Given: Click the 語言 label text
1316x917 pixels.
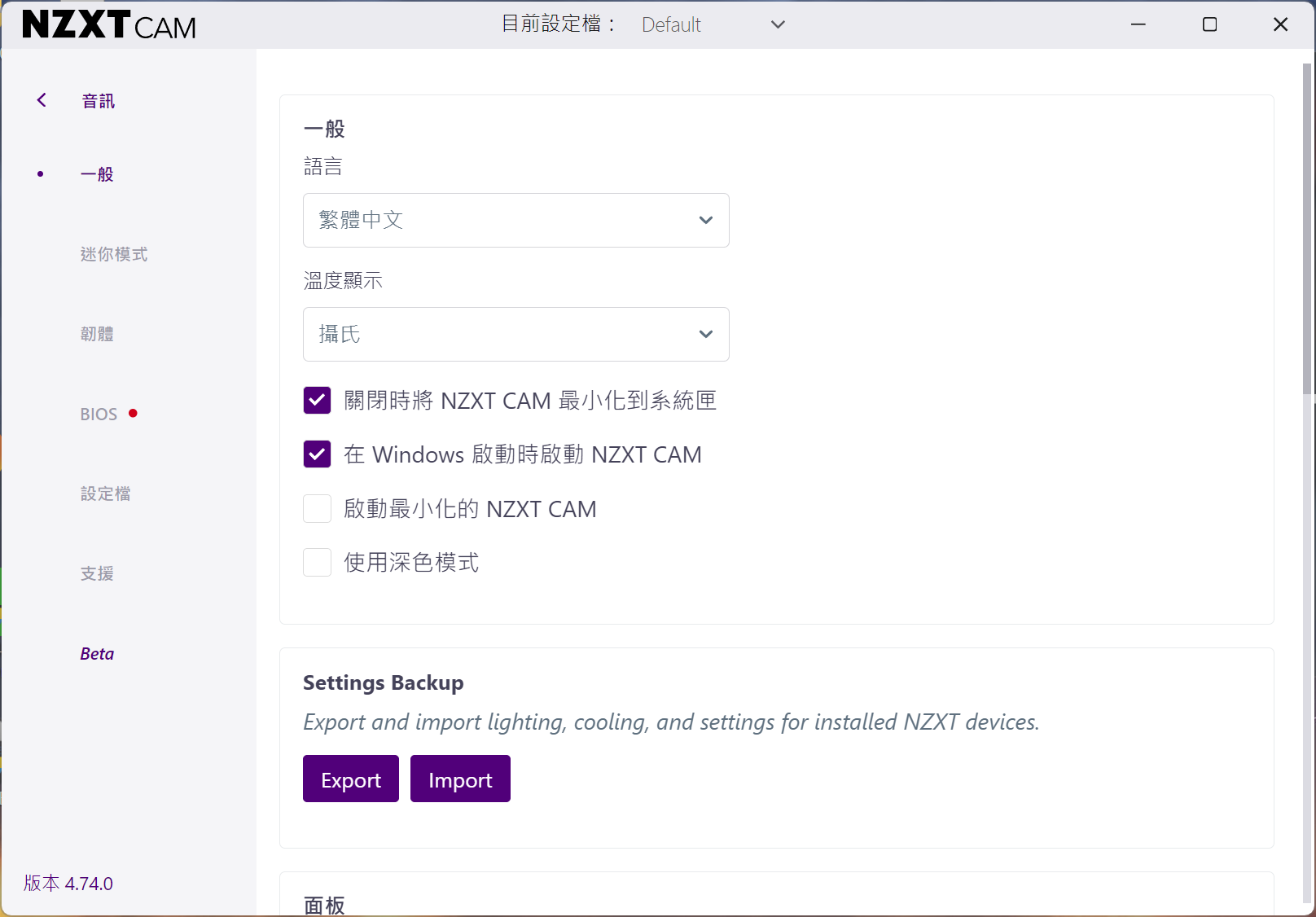Looking at the screenshot, I should [x=323, y=166].
